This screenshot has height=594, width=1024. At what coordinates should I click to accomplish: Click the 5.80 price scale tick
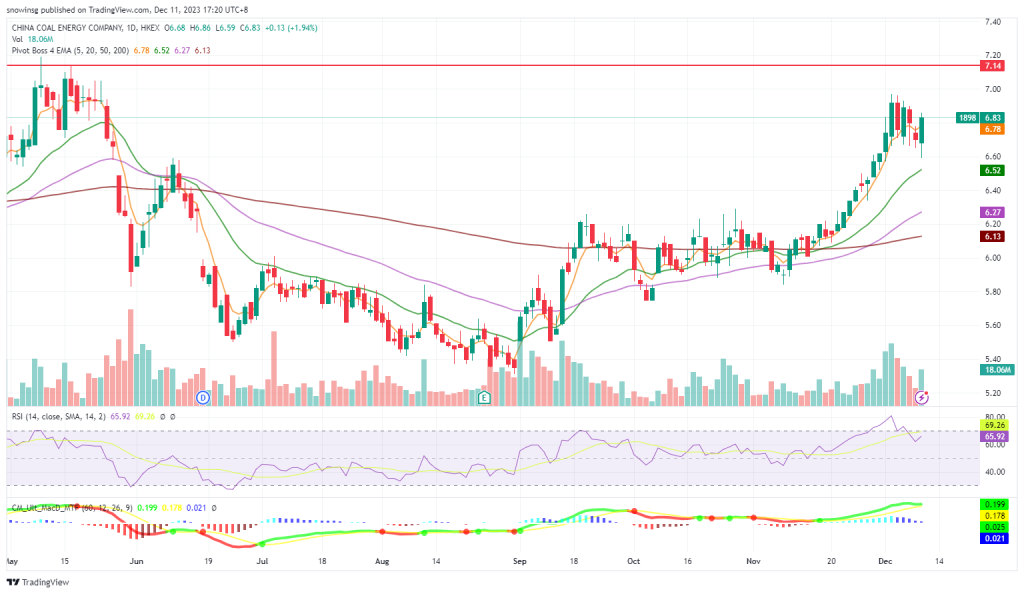click(993, 291)
